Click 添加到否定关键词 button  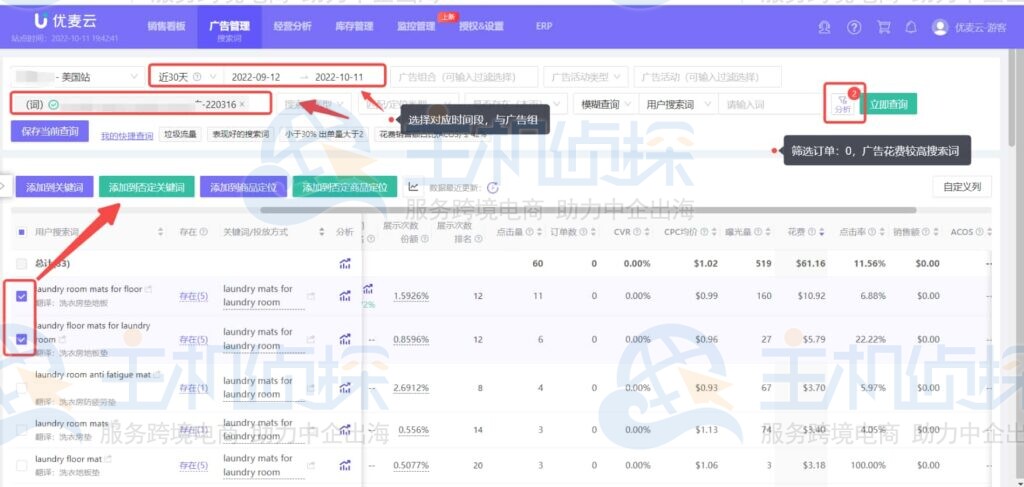click(x=146, y=187)
